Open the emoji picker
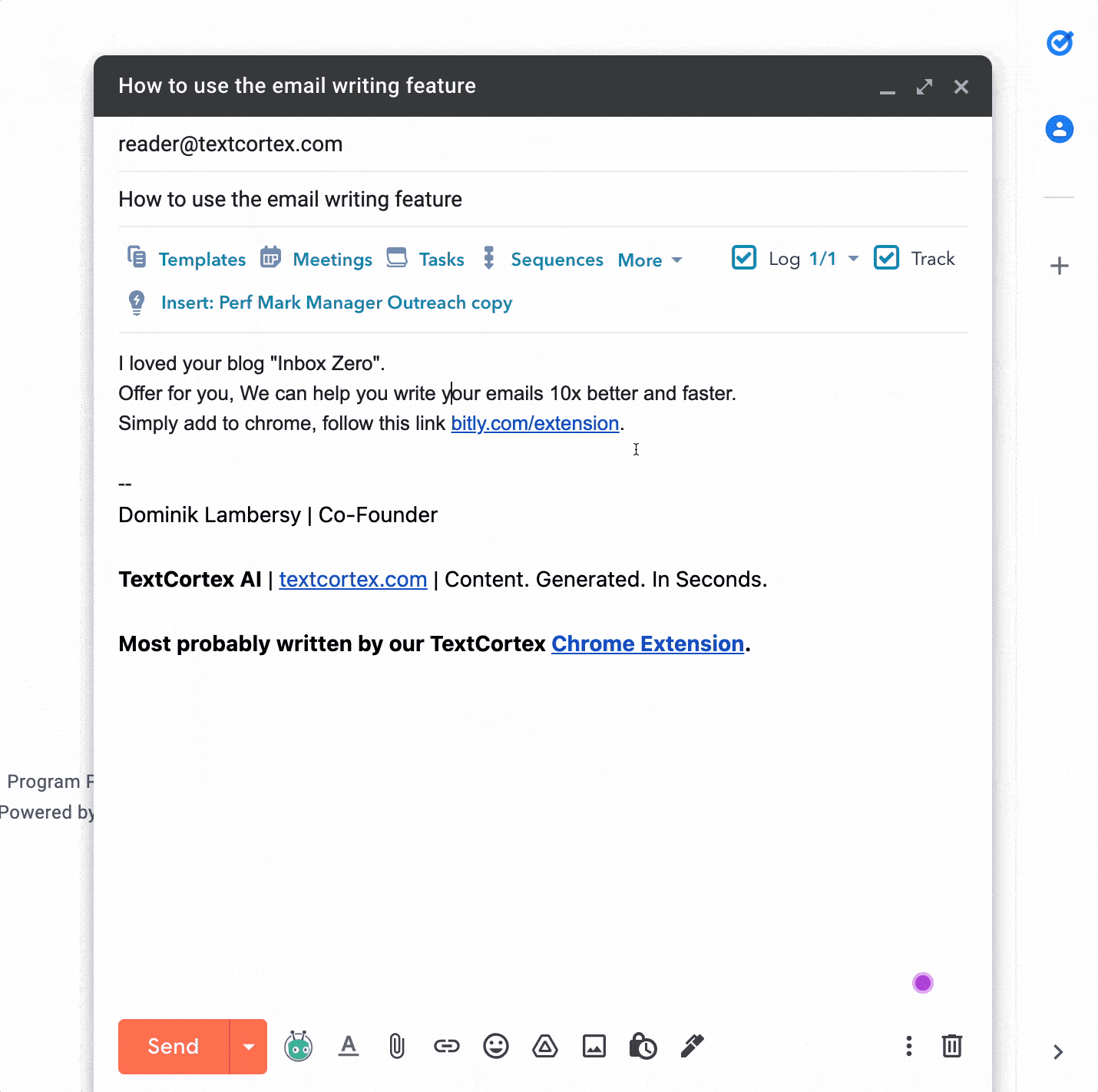Viewport: 1098px width, 1092px height. (x=496, y=1046)
